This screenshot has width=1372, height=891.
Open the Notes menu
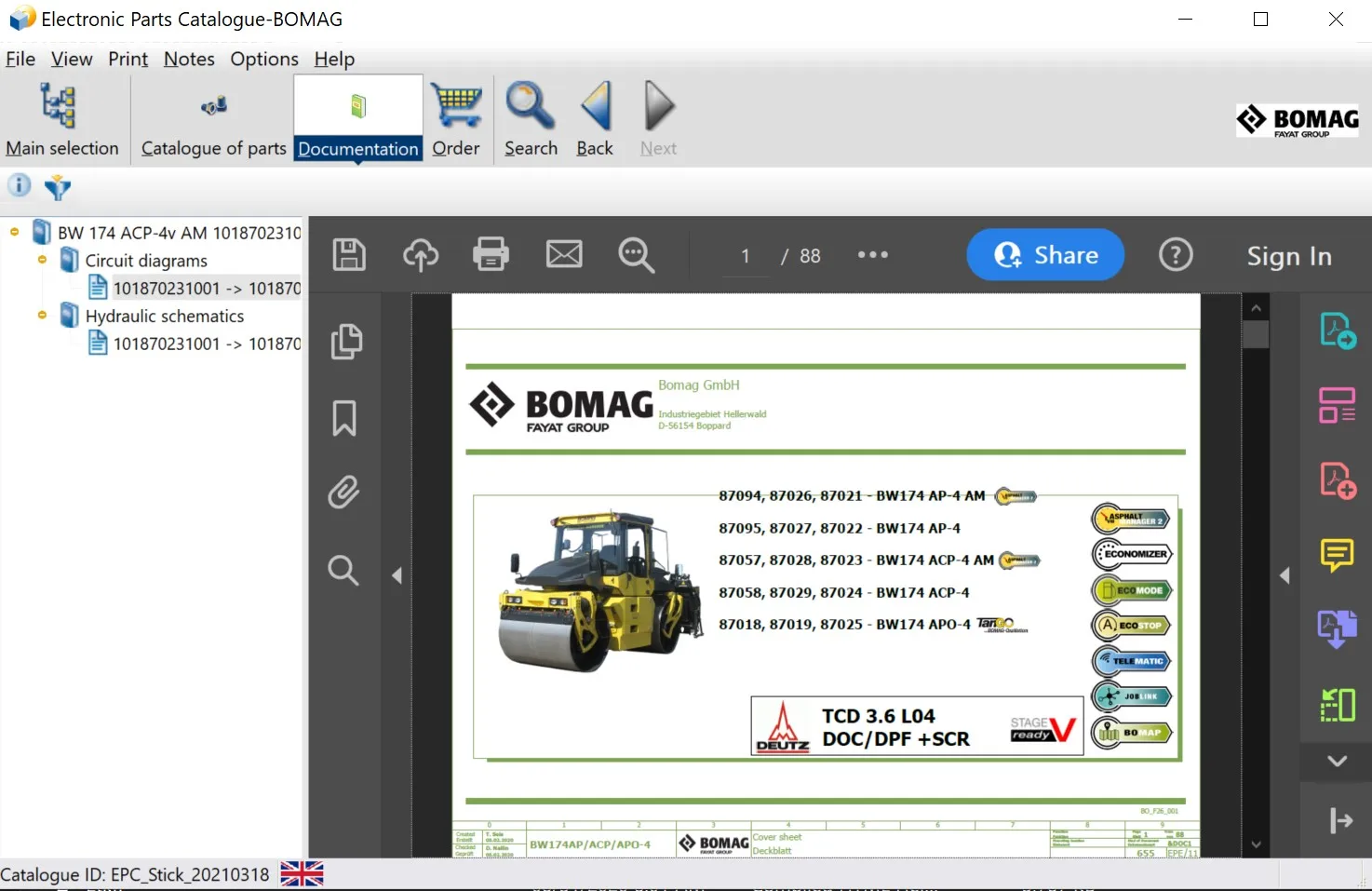point(189,59)
